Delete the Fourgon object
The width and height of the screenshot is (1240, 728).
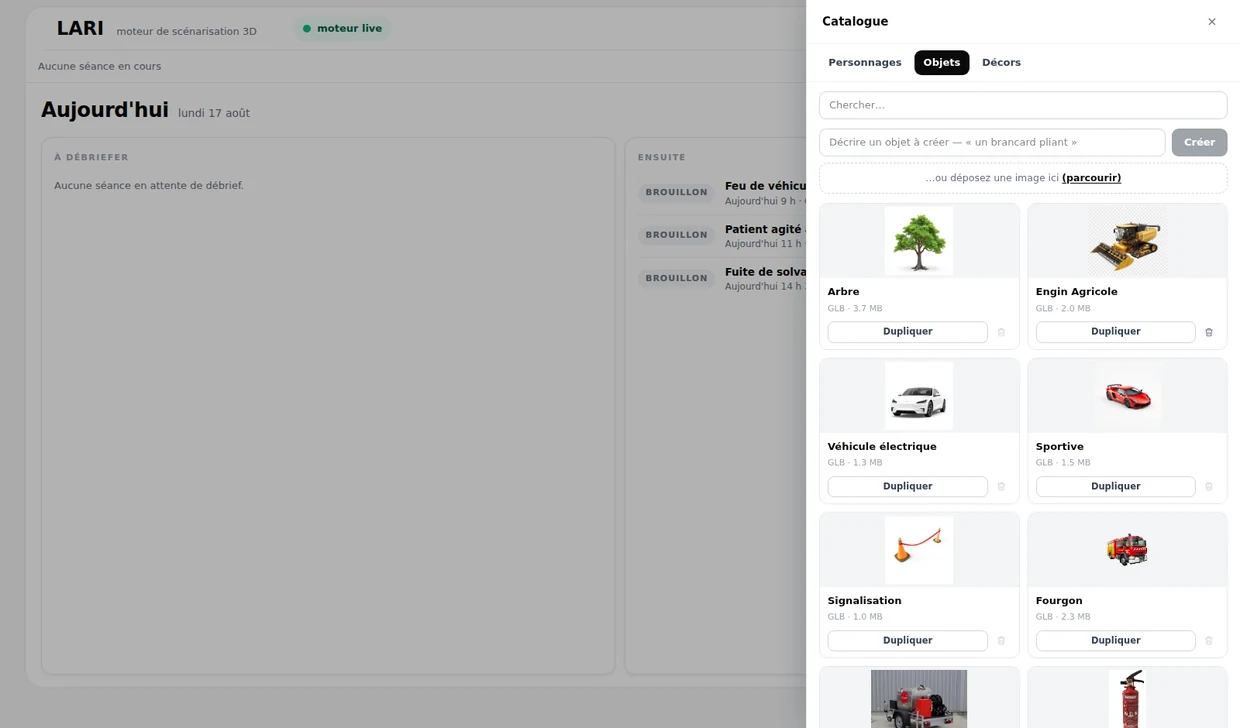point(1209,640)
